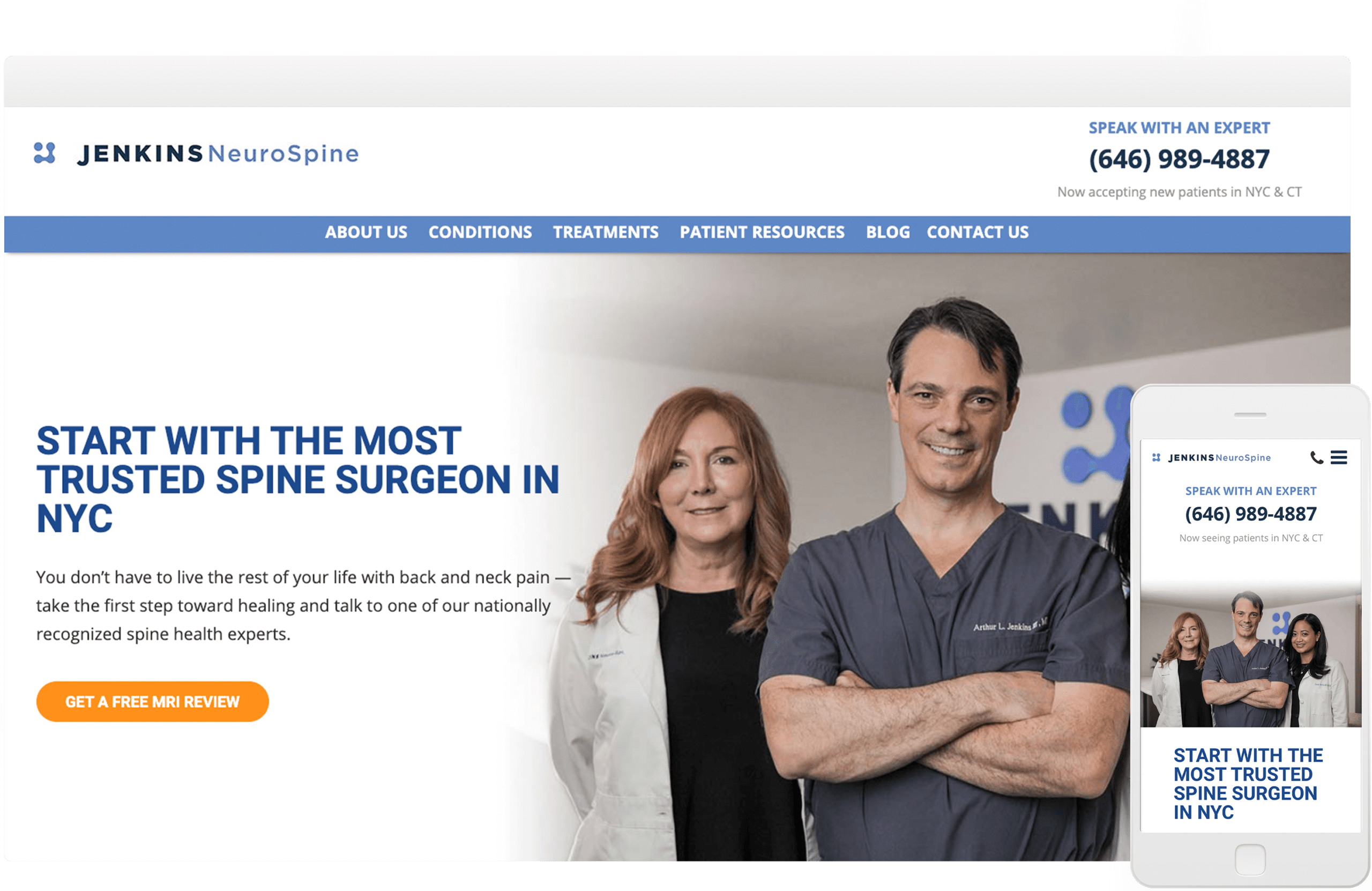This screenshot has width=1372, height=891.
Task: Select the mobile team photo thumbnail
Action: pyautogui.click(x=1250, y=657)
